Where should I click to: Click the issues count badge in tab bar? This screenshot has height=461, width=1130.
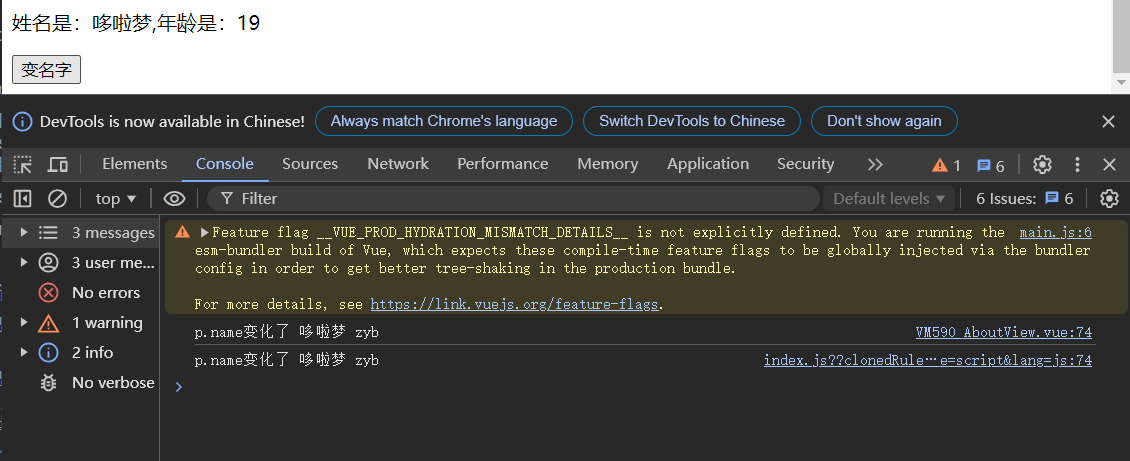tap(990, 165)
